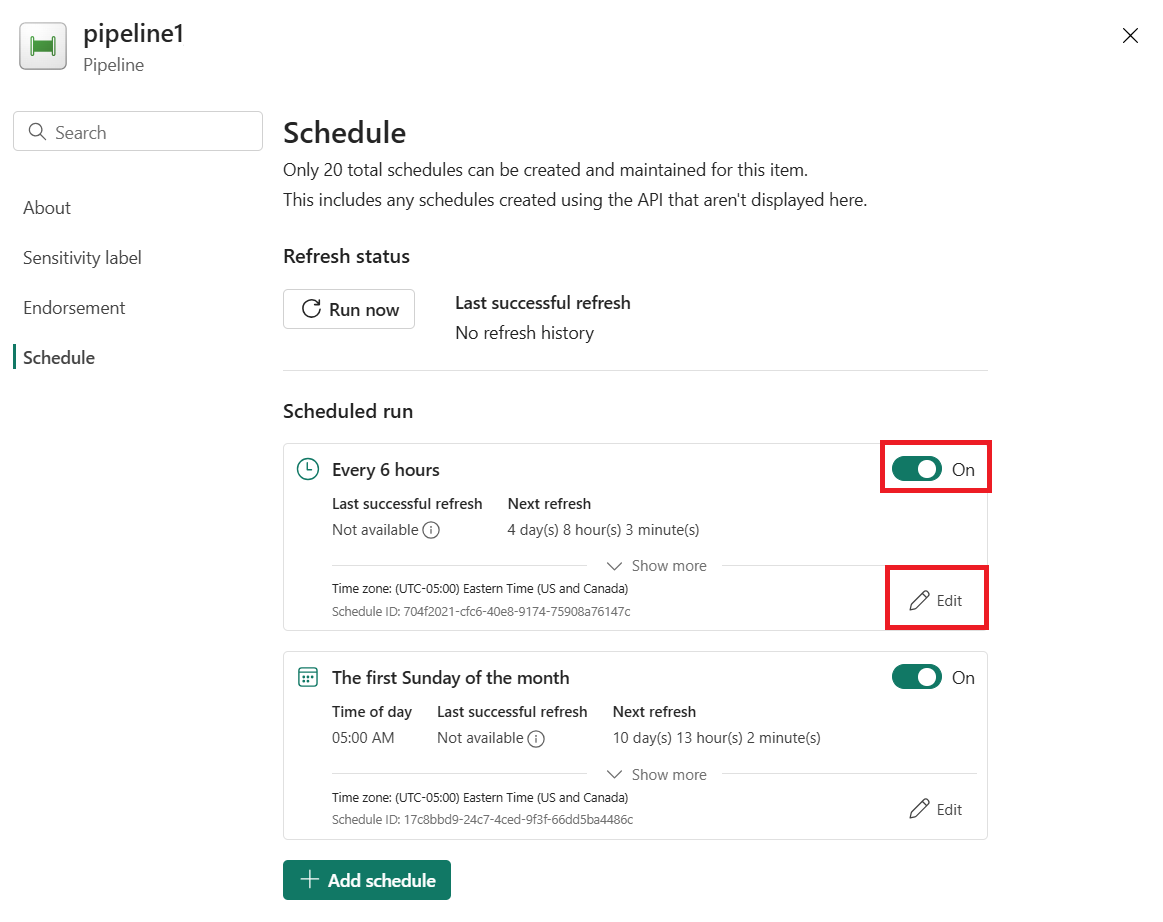Screen dimensions: 1163x922
Task: Expand Show more under Every 6 hours
Action: point(656,566)
